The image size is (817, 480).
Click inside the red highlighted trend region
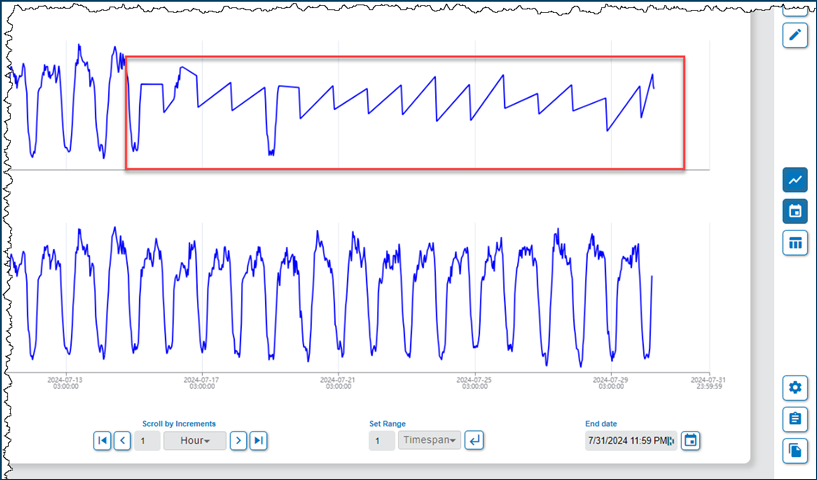click(x=404, y=112)
